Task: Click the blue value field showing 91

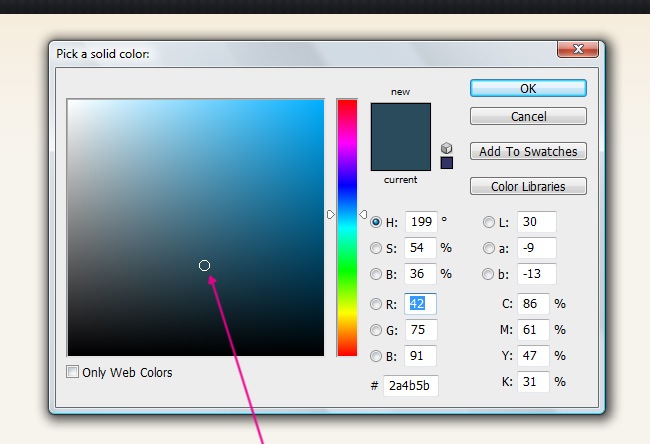Action: [420, 356]
